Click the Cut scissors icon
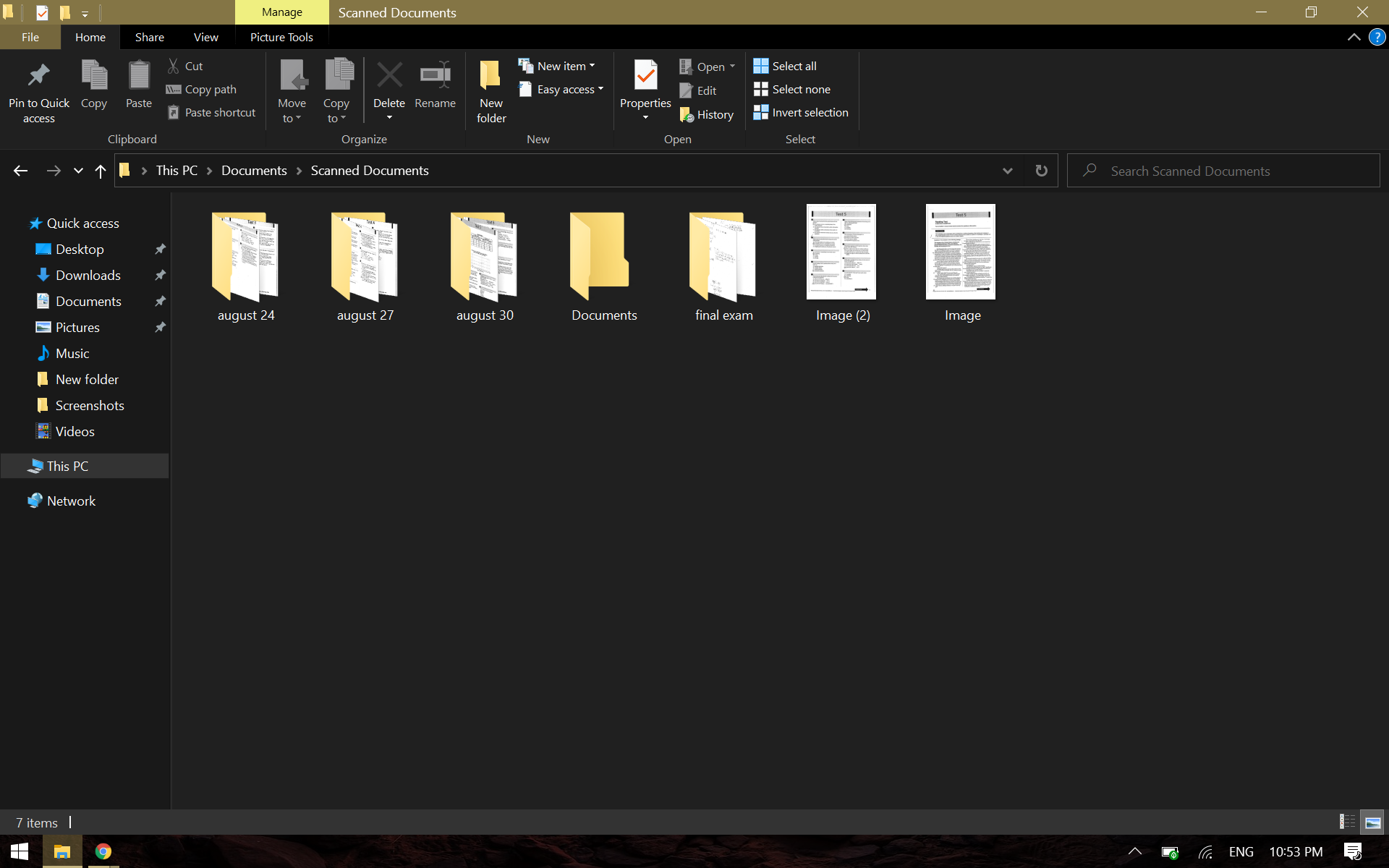The height and width of the screenshot is (868, 1389). (x=174, y=66)
